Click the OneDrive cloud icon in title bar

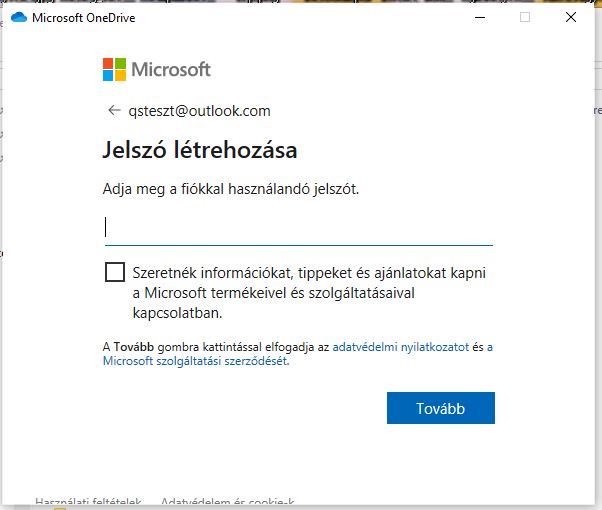(17, 17)
